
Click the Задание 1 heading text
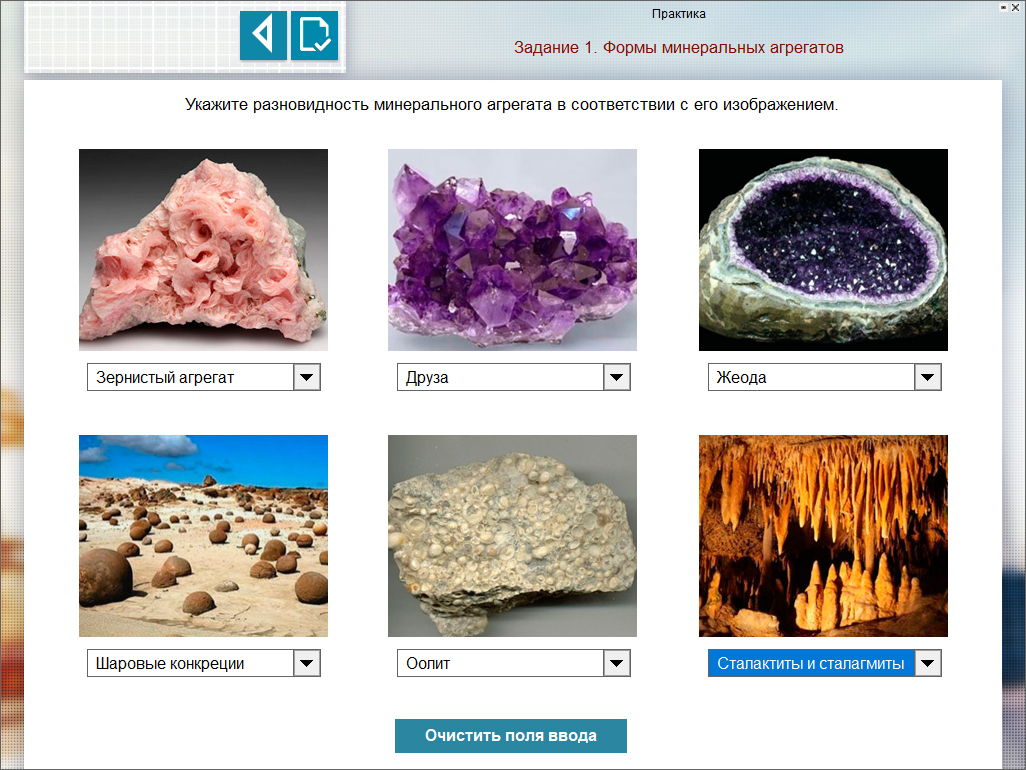click(679, 48)
